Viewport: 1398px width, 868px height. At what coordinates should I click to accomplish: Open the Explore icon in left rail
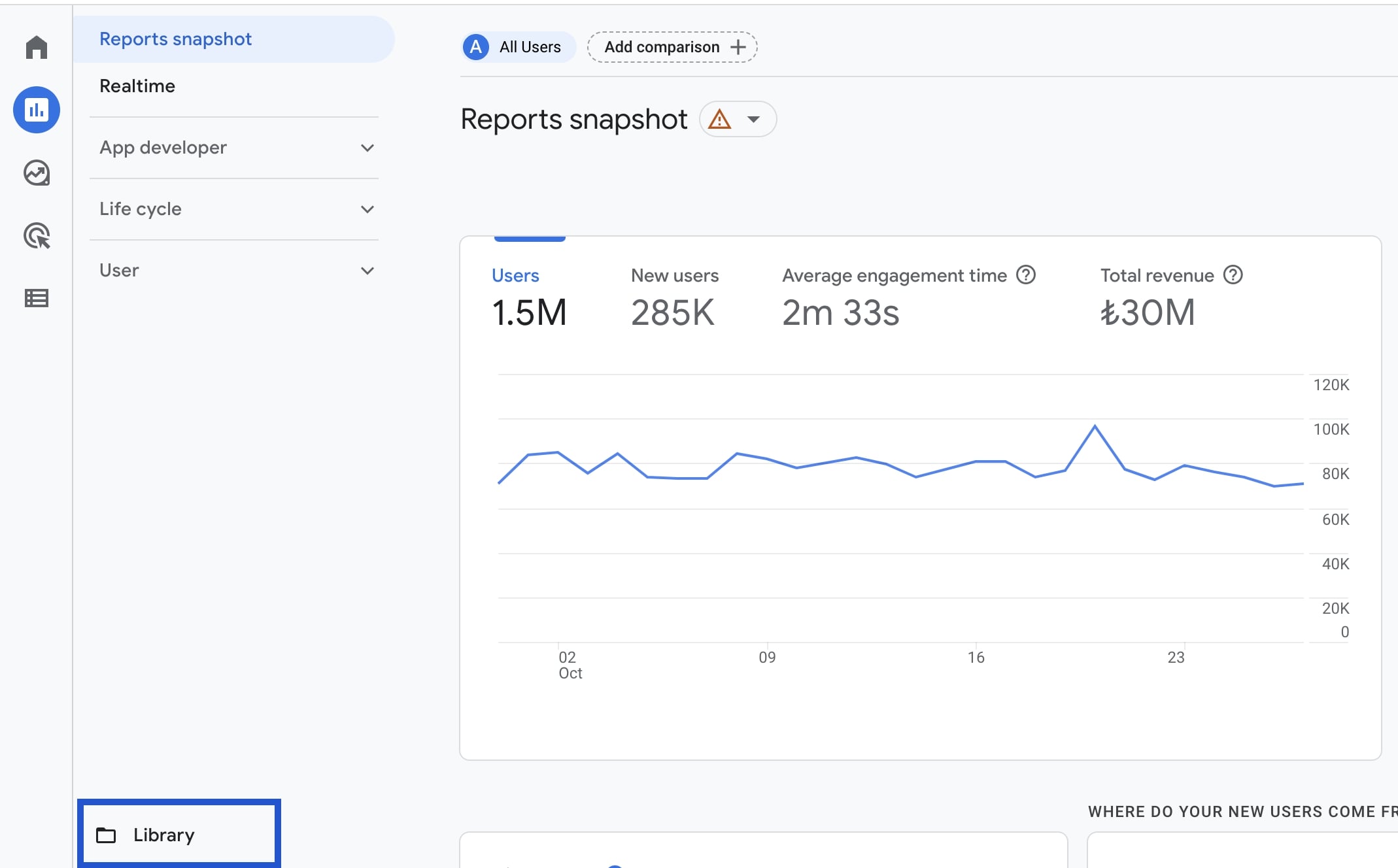tap(37, 173)
